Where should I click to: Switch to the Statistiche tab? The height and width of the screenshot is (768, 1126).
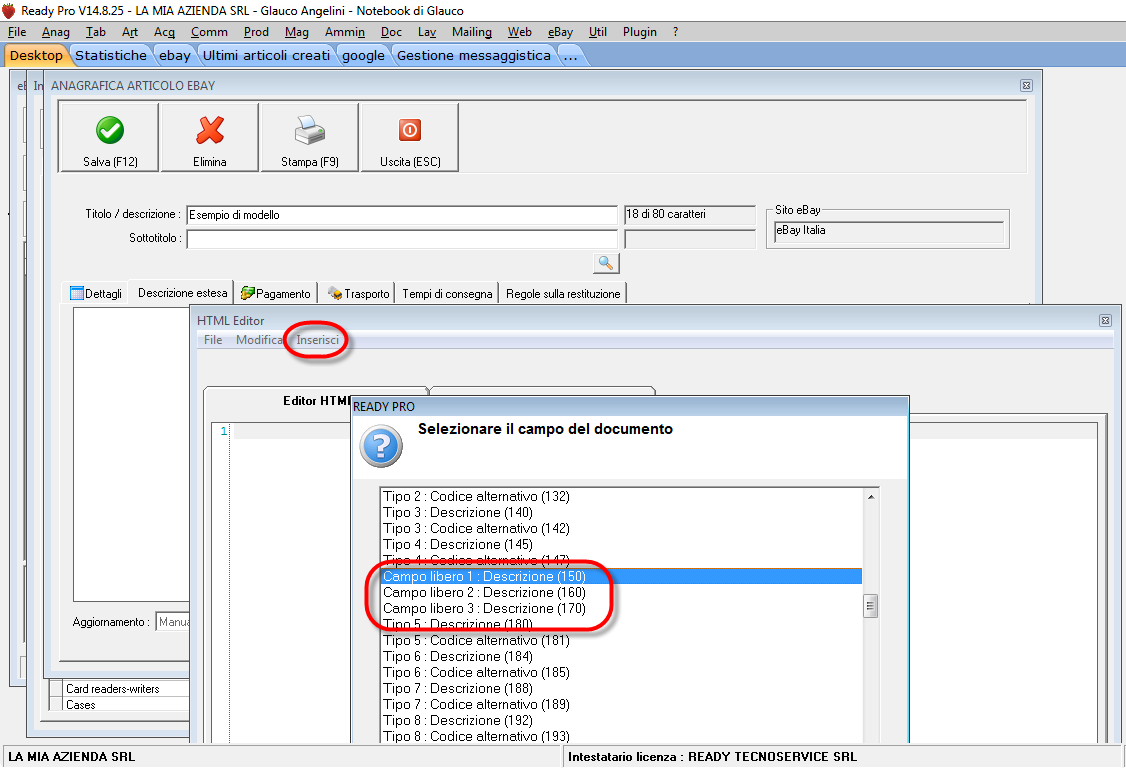[x=111, y=55]
